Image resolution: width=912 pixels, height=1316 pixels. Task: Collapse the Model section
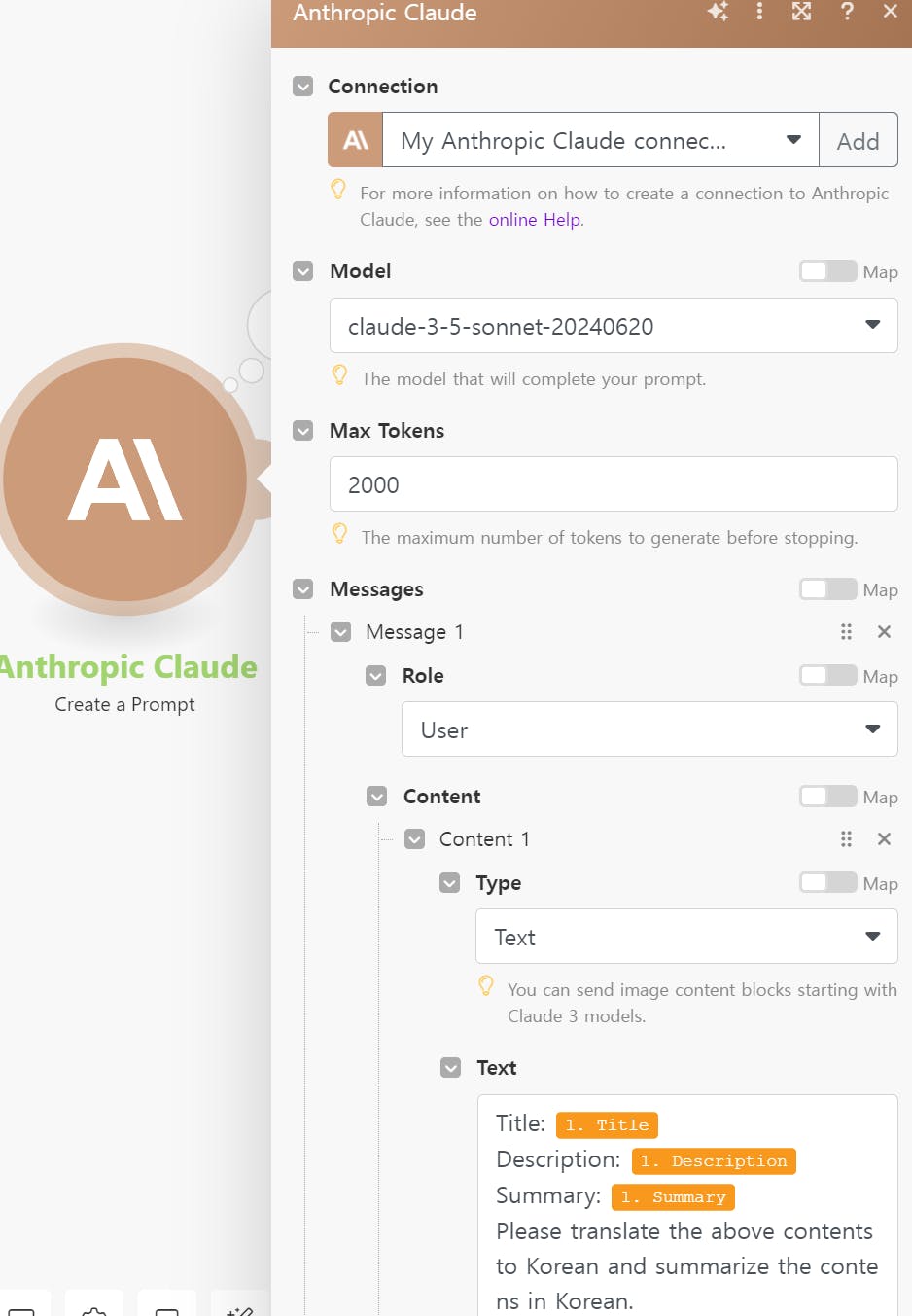pyautogui.click(x=303, y=271)
